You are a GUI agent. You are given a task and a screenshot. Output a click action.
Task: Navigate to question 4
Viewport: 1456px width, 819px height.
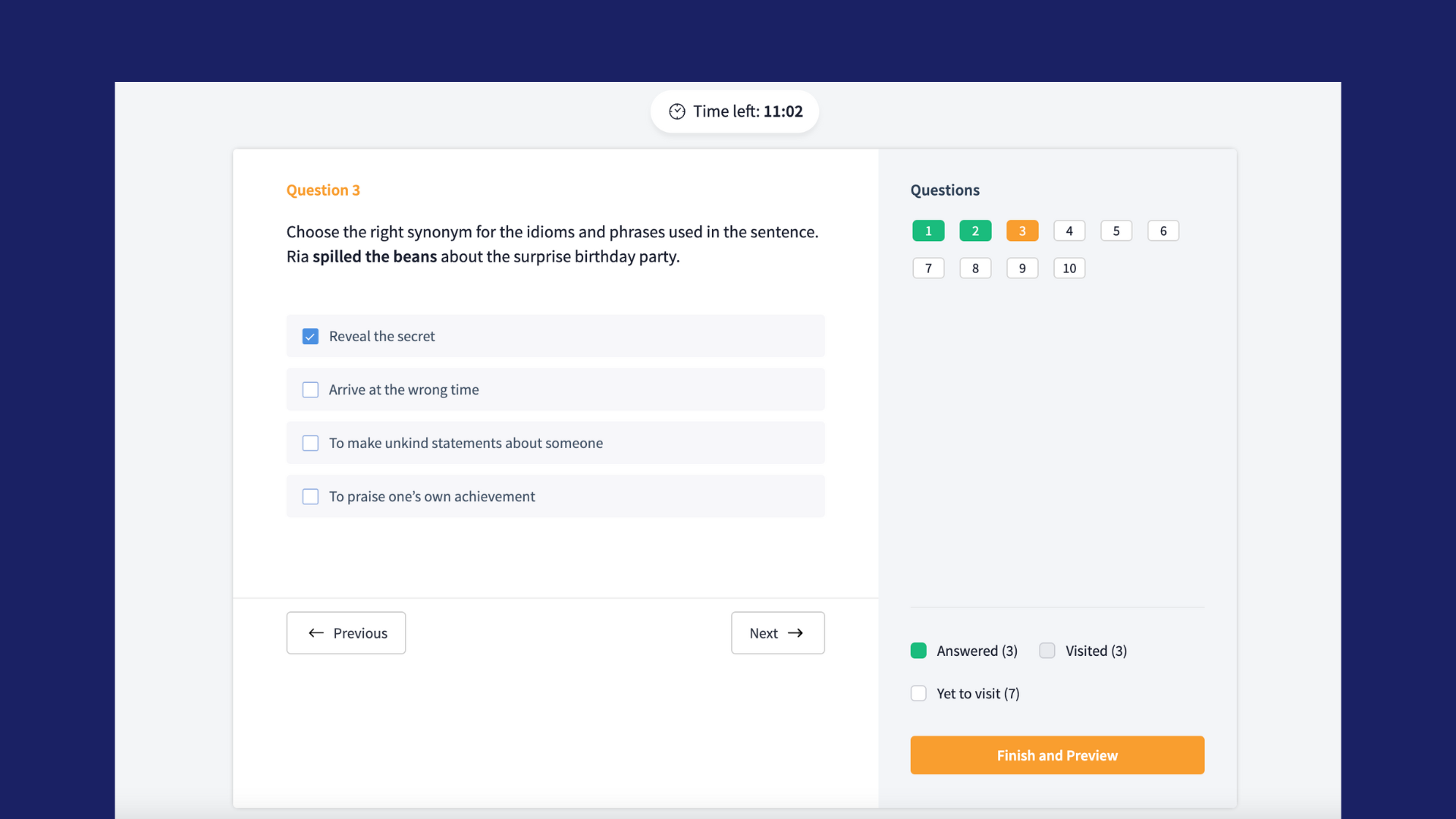coord(1069,231)
